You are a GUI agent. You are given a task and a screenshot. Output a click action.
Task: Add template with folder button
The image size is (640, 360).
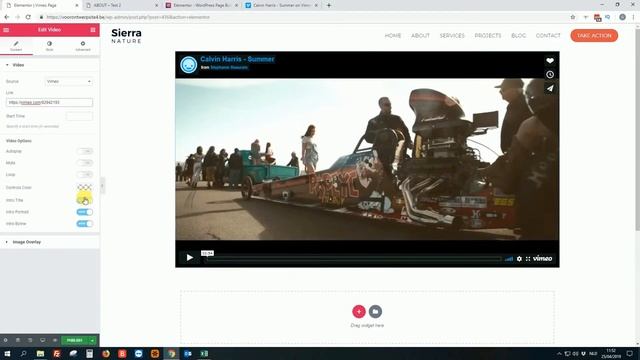point(376,311)
